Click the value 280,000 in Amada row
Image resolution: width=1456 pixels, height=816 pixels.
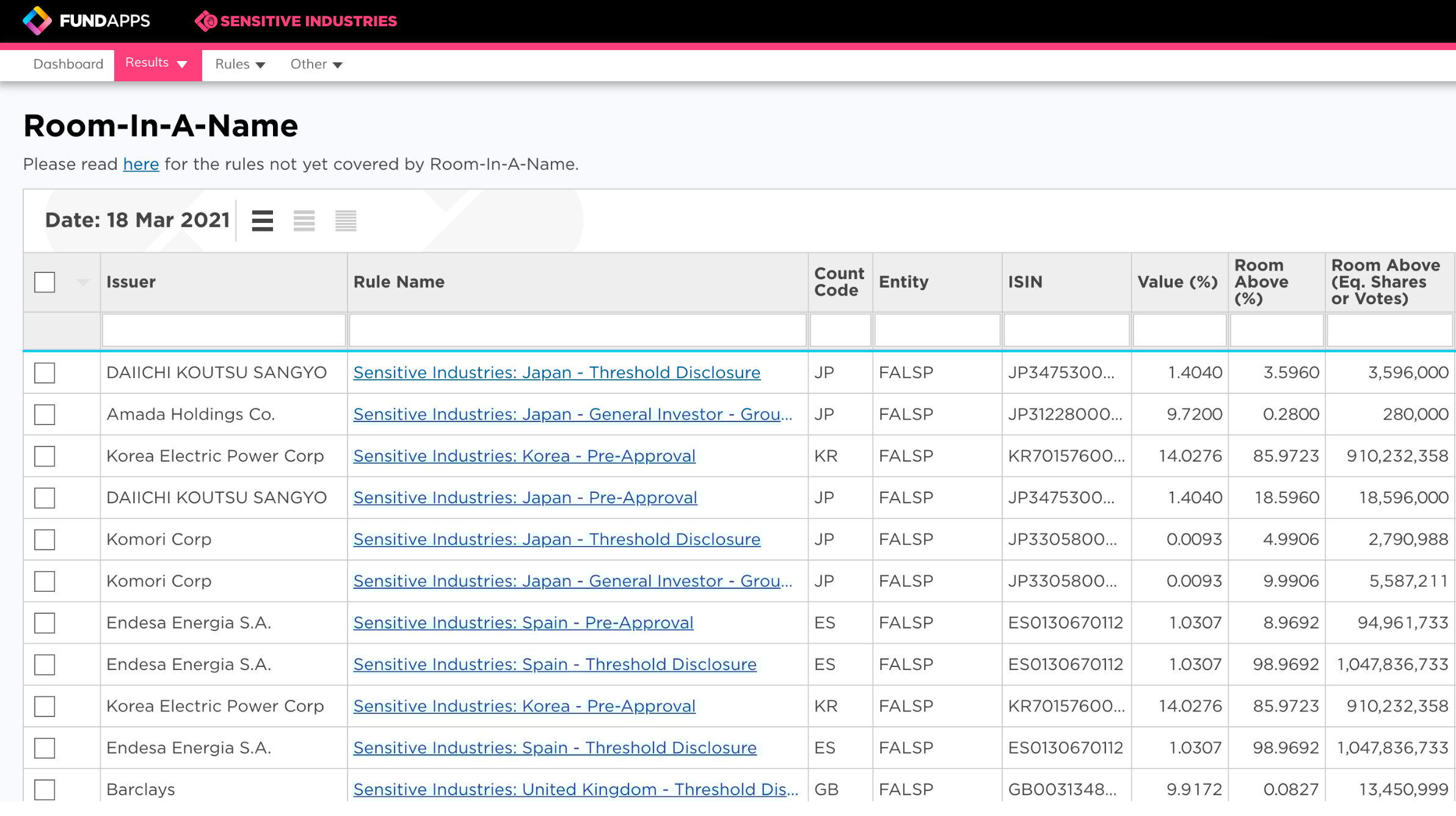[1415, 414]
